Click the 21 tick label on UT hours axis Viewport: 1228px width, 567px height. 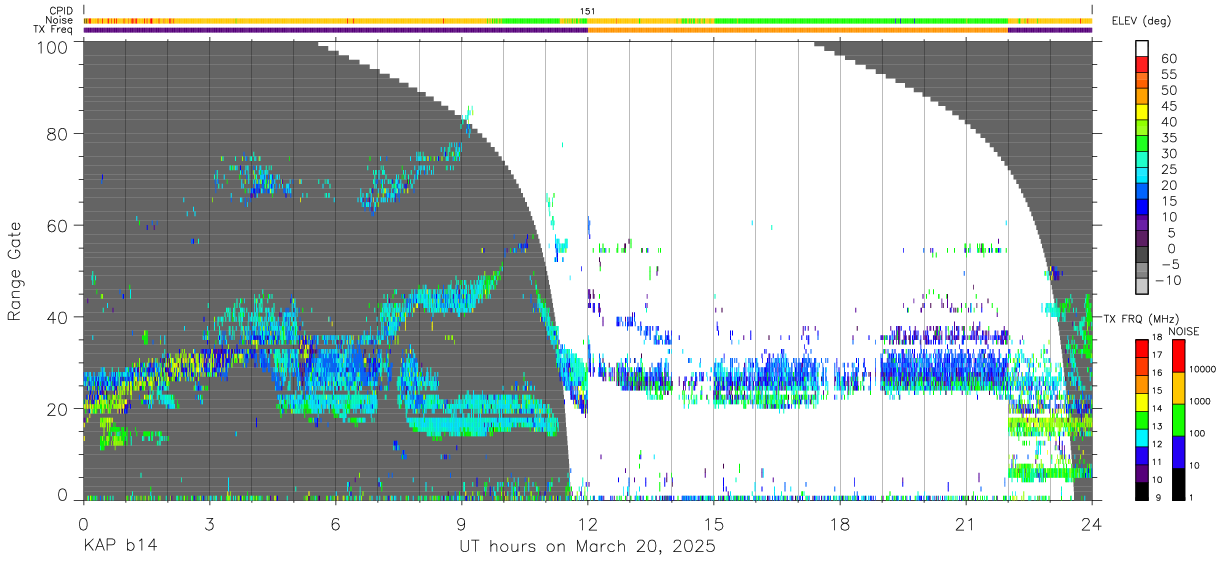coord(966,523)
